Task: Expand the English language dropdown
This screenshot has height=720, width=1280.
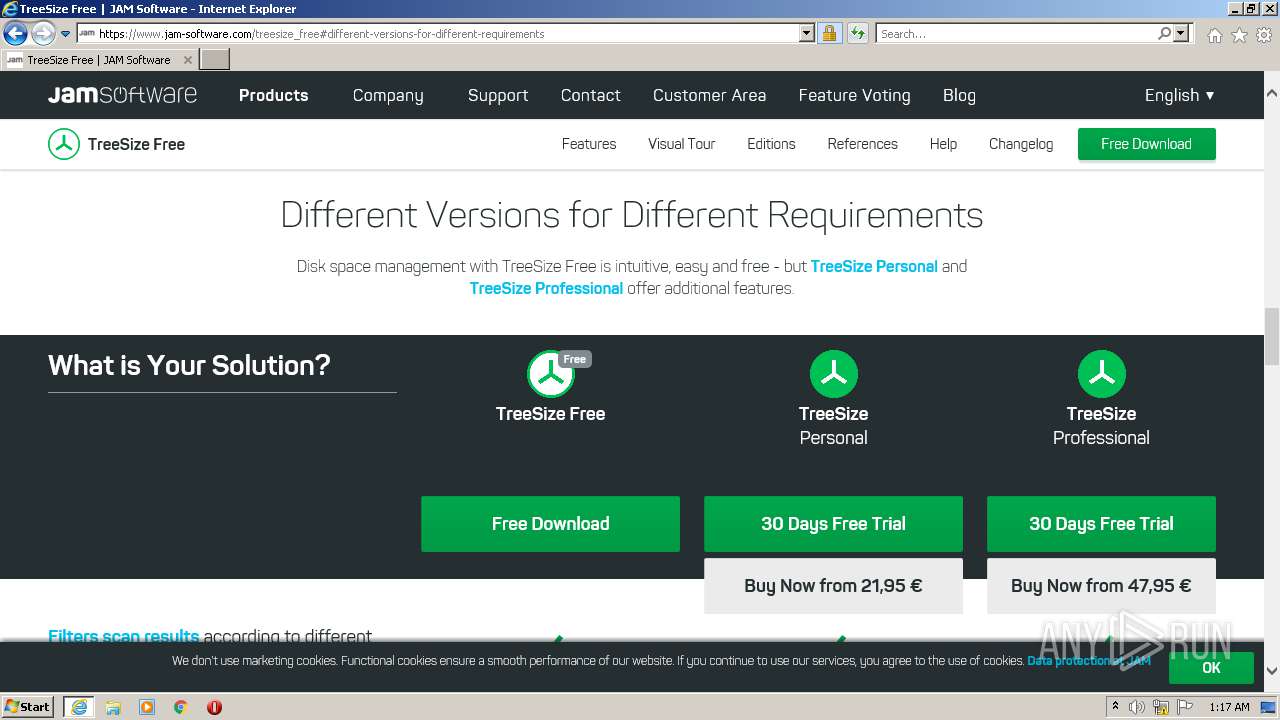Action: (x=1179, y=95)
